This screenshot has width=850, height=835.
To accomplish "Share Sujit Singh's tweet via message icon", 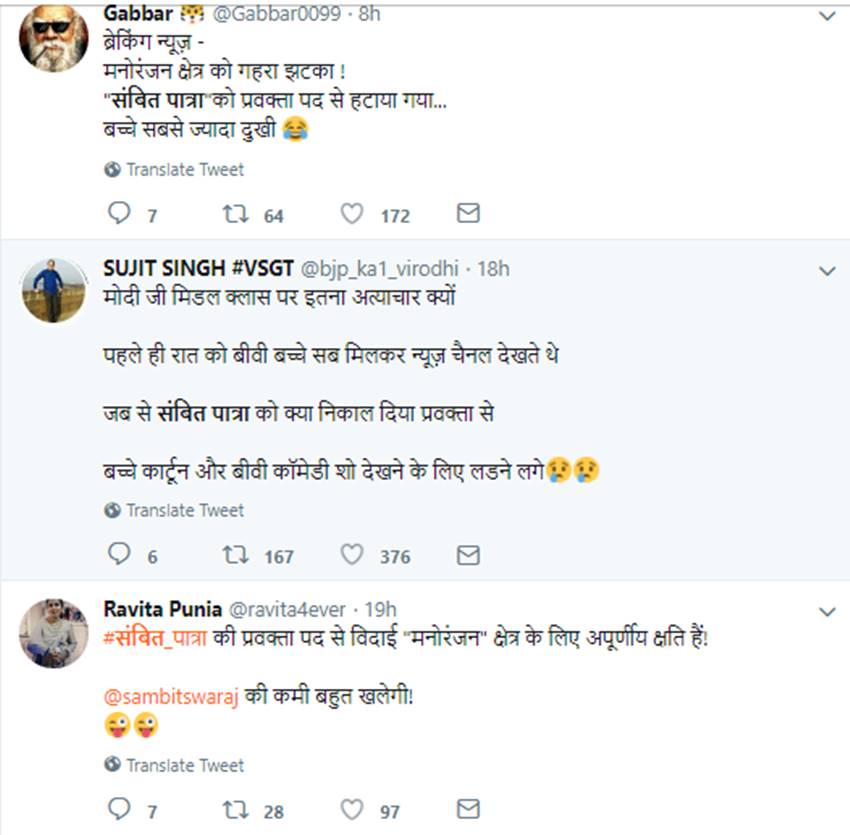I will tap(468, 555).
